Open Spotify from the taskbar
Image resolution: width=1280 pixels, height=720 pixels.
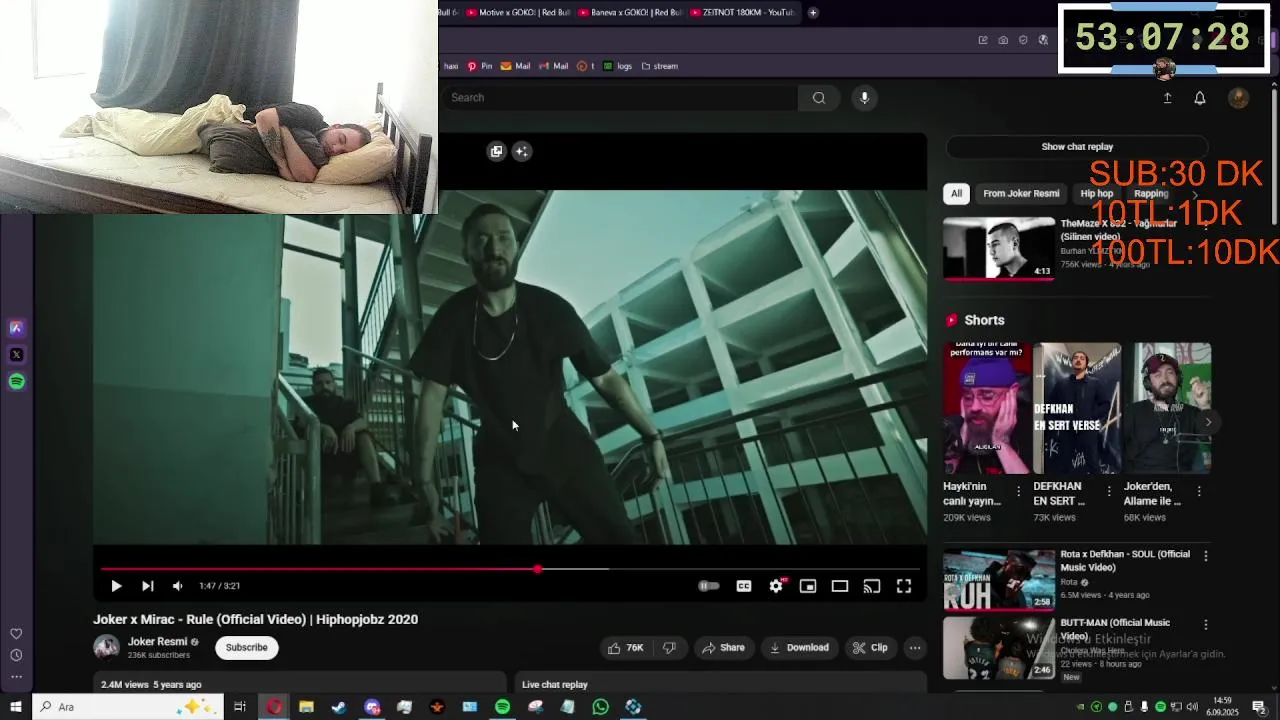click(502, 707)
